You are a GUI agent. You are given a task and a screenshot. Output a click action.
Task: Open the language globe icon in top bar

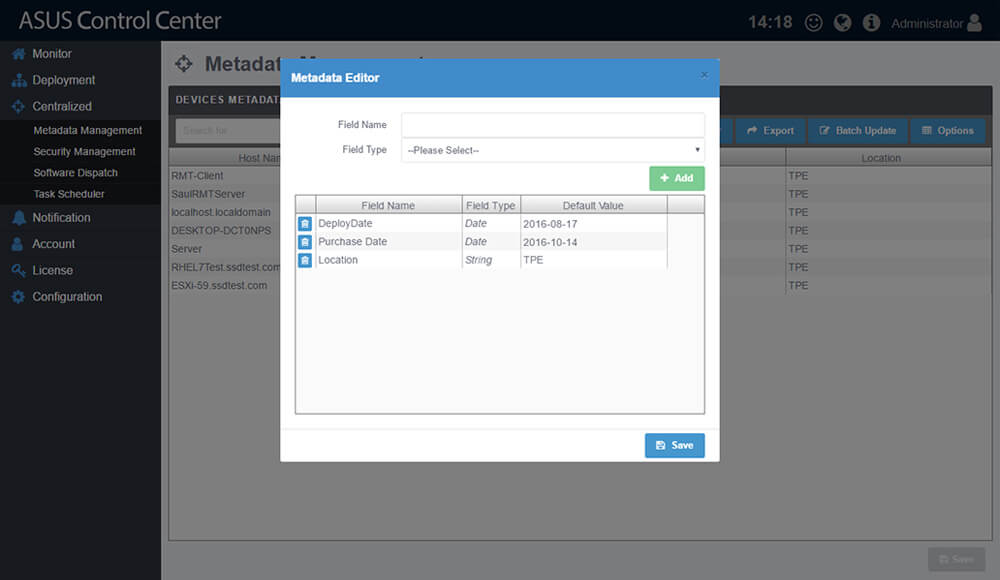[x=843, y=21]
